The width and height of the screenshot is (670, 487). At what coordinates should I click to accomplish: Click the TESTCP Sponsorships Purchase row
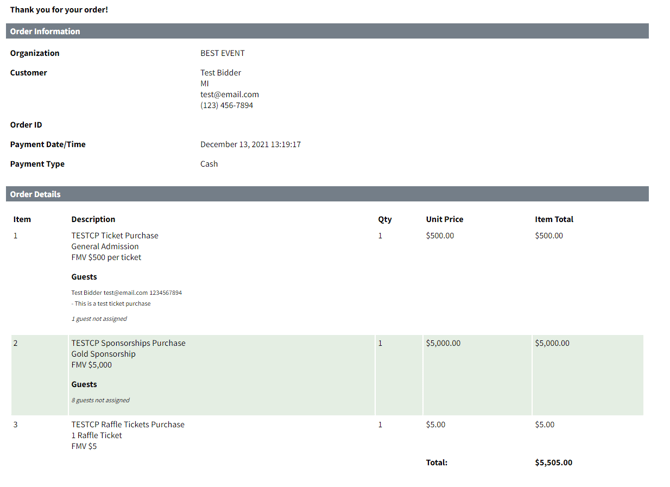click(x=128, y=343)
